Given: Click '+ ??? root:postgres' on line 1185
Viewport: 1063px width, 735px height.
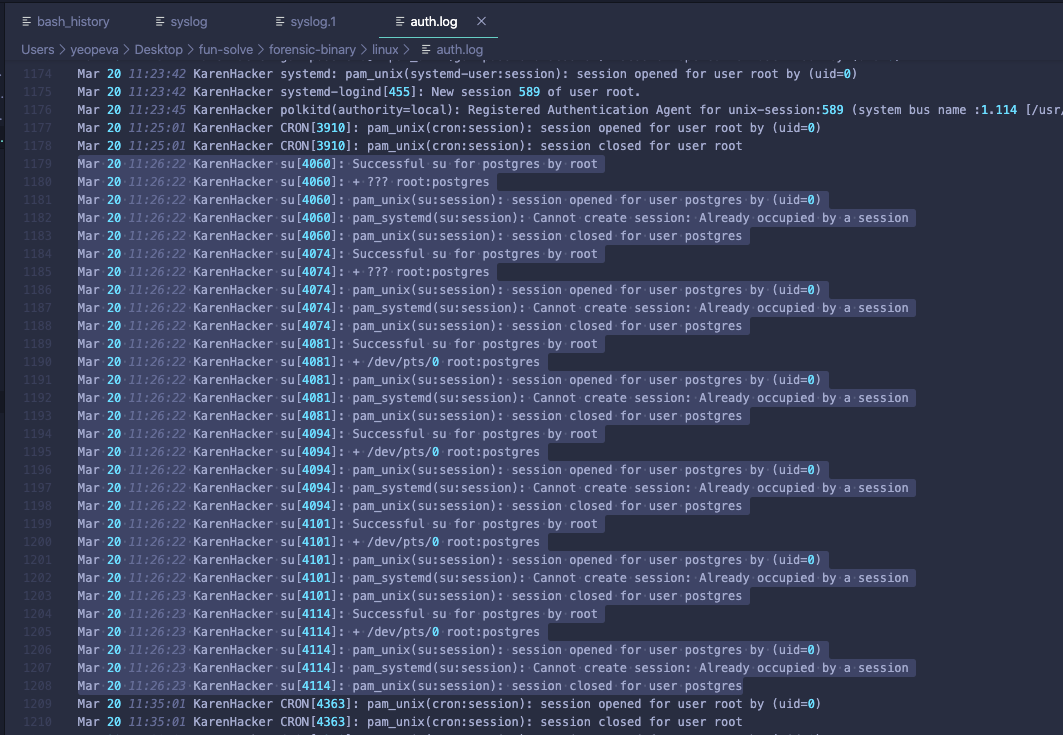Looking at the screenshot, I should point(421,271).
